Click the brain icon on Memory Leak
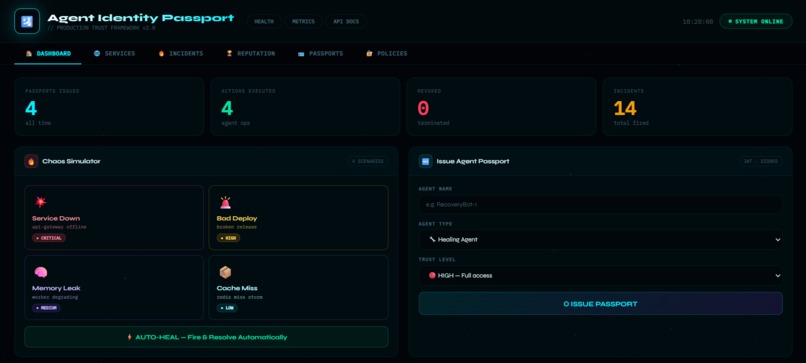This screenshot has height=363, width=806. (x=41, y=273)
